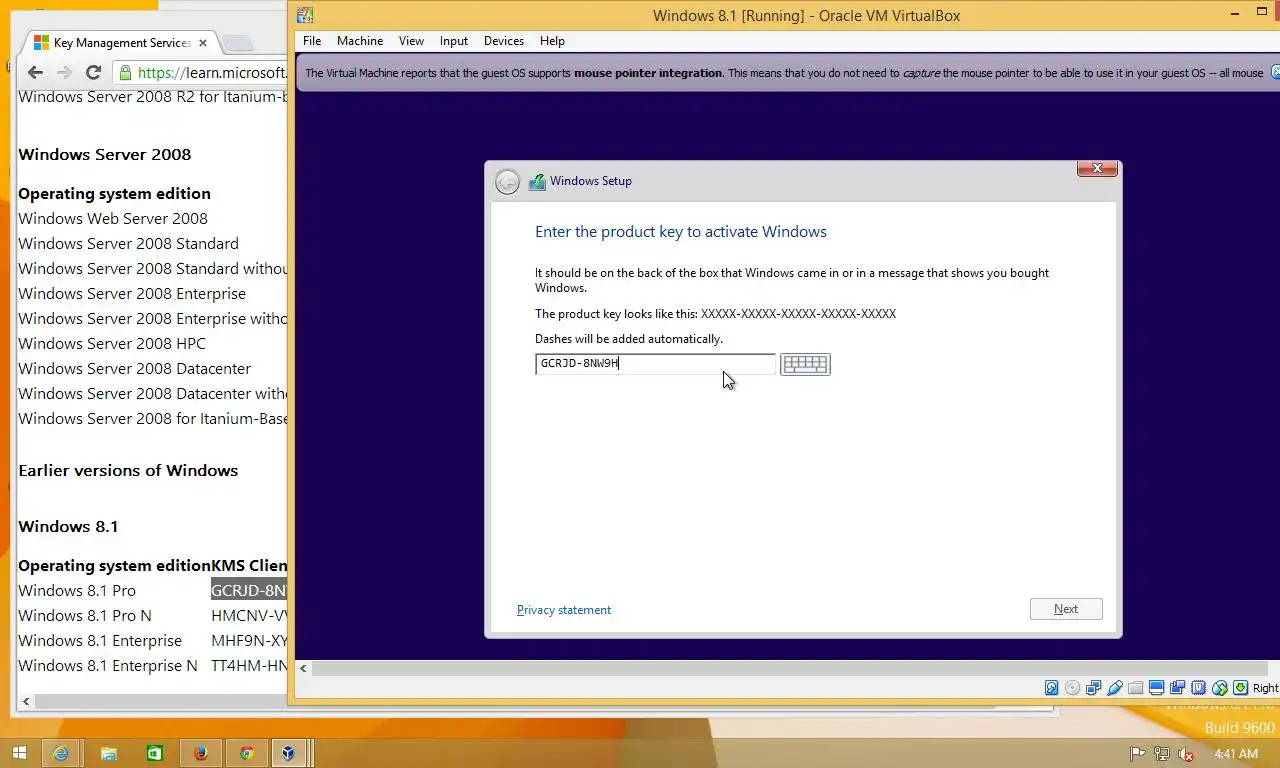
Task: Click 'Windows Web Server 2008' text
Action: [113, 219]
